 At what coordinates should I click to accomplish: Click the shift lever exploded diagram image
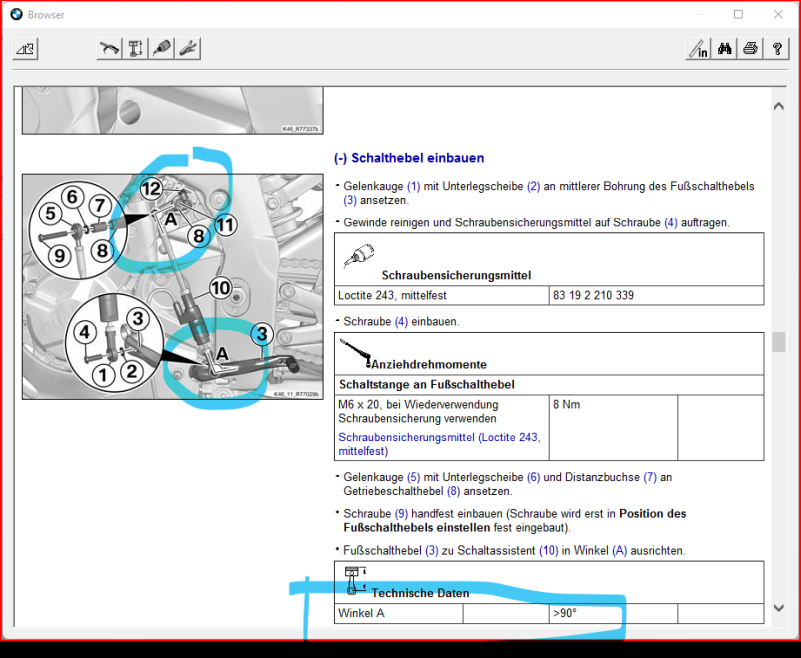point(172,287)
